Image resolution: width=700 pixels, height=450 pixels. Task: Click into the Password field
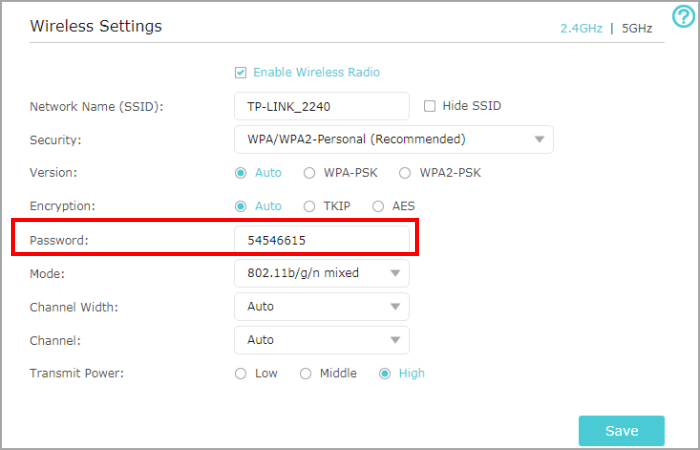point(321,240)
